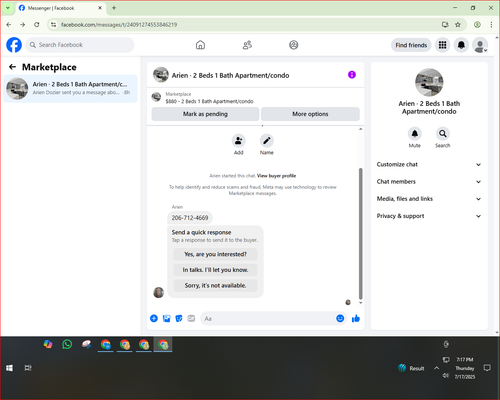
Task: Open the Facebook menu grid icon
Action: 442,45
